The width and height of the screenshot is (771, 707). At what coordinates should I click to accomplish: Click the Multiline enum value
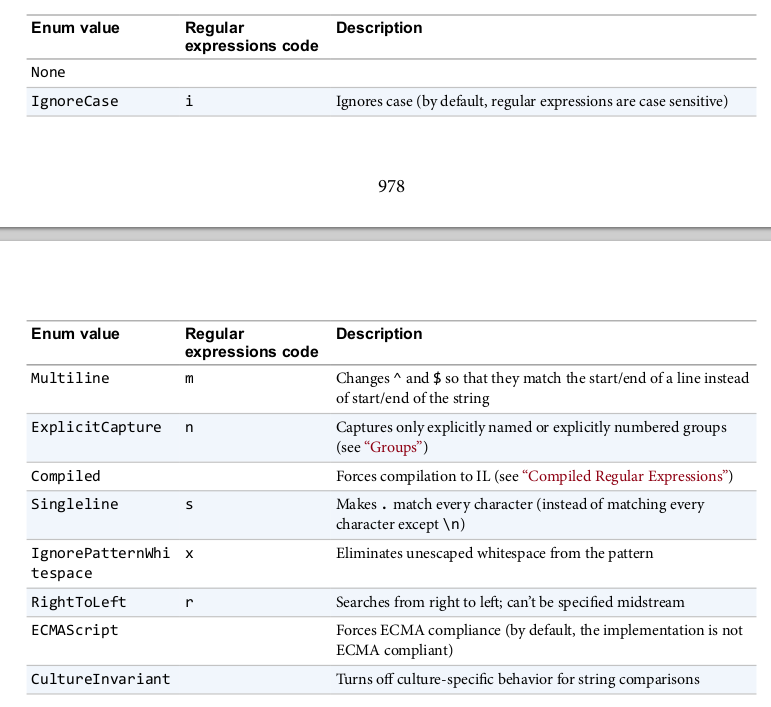70,379
